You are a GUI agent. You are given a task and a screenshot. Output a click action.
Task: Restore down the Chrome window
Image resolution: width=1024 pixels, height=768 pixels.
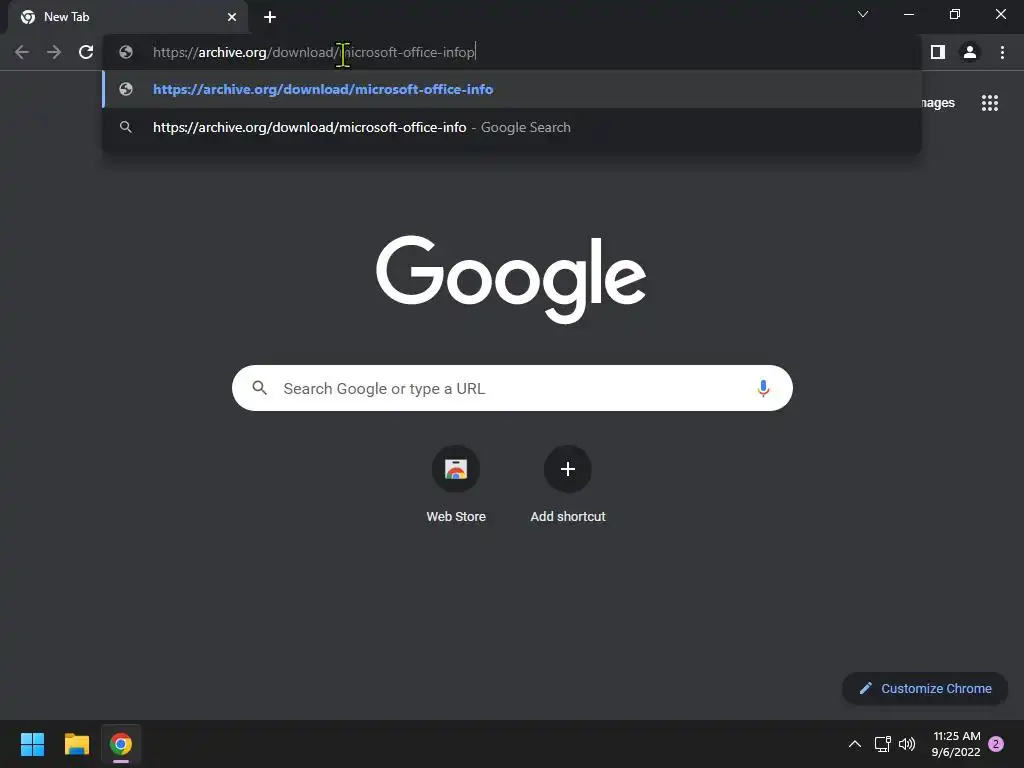tap(955, 14)
